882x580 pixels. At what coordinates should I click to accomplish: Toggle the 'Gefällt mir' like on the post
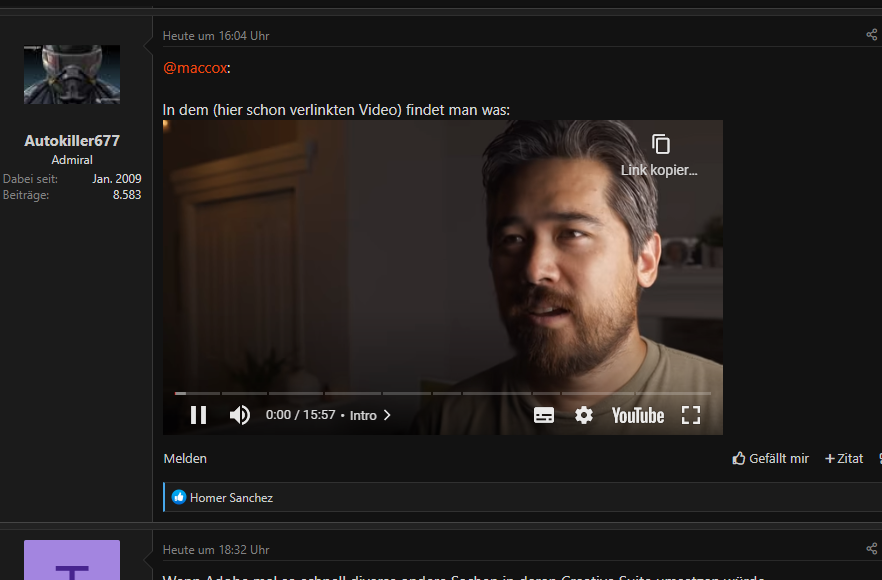tap(770, 458)
